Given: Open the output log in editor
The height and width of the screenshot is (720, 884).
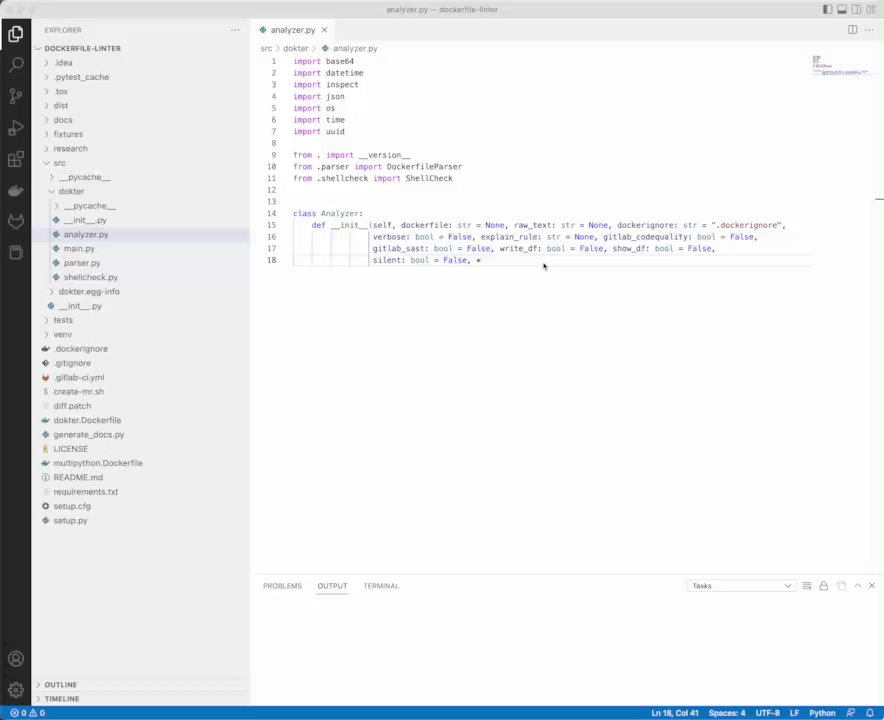Looking at the screenshot, I should click(x=841, y=586).
